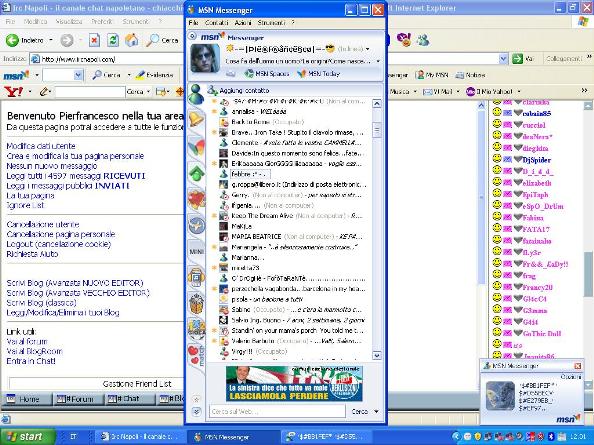Viewport: 594px width, 445px height.
Task: Click the contact list scrollbar up arrow
Action: (377, 103)
